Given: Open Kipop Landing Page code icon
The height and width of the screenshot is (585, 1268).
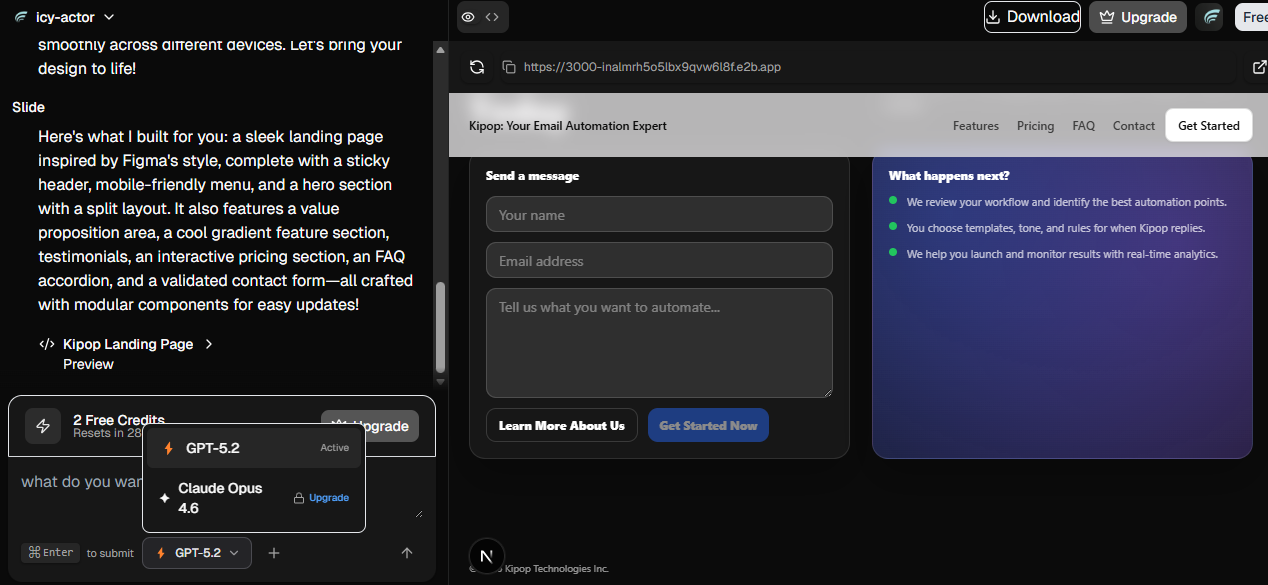Looking at the screenshot, I should (x=47, y=344).
